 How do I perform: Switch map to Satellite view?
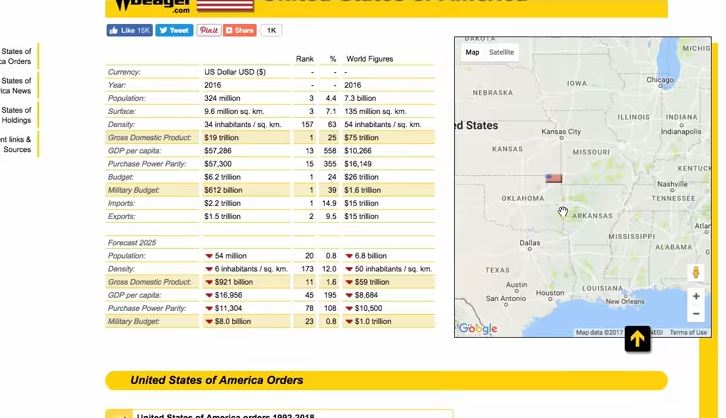coord(501,52)
